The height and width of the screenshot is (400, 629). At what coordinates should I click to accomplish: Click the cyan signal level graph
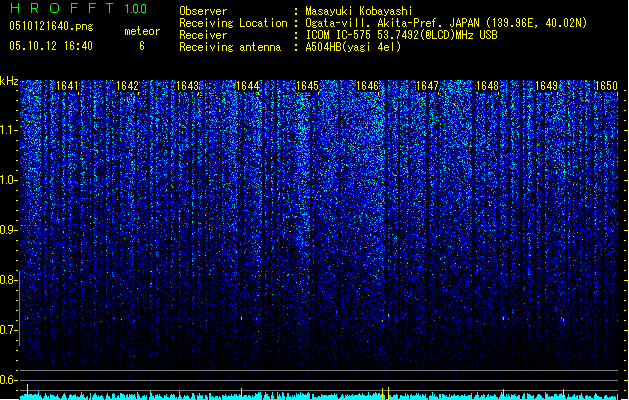[x=319, y=396]
